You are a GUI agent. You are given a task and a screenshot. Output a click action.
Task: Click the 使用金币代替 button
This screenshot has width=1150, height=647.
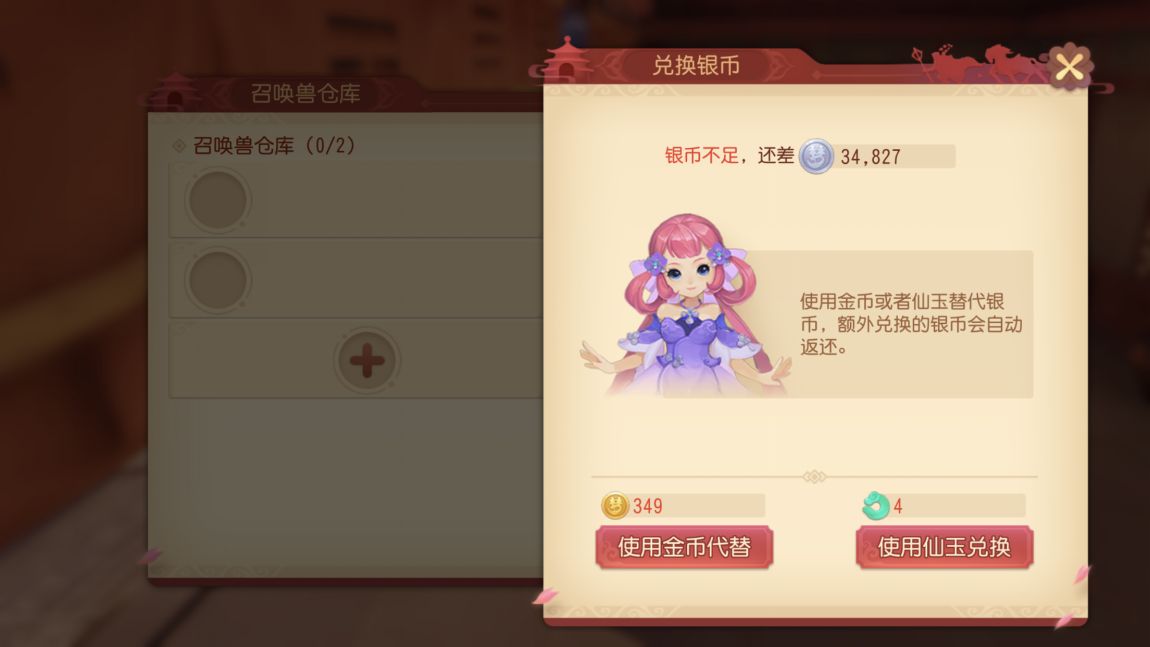pyautogui.click(x=684, y=547)
